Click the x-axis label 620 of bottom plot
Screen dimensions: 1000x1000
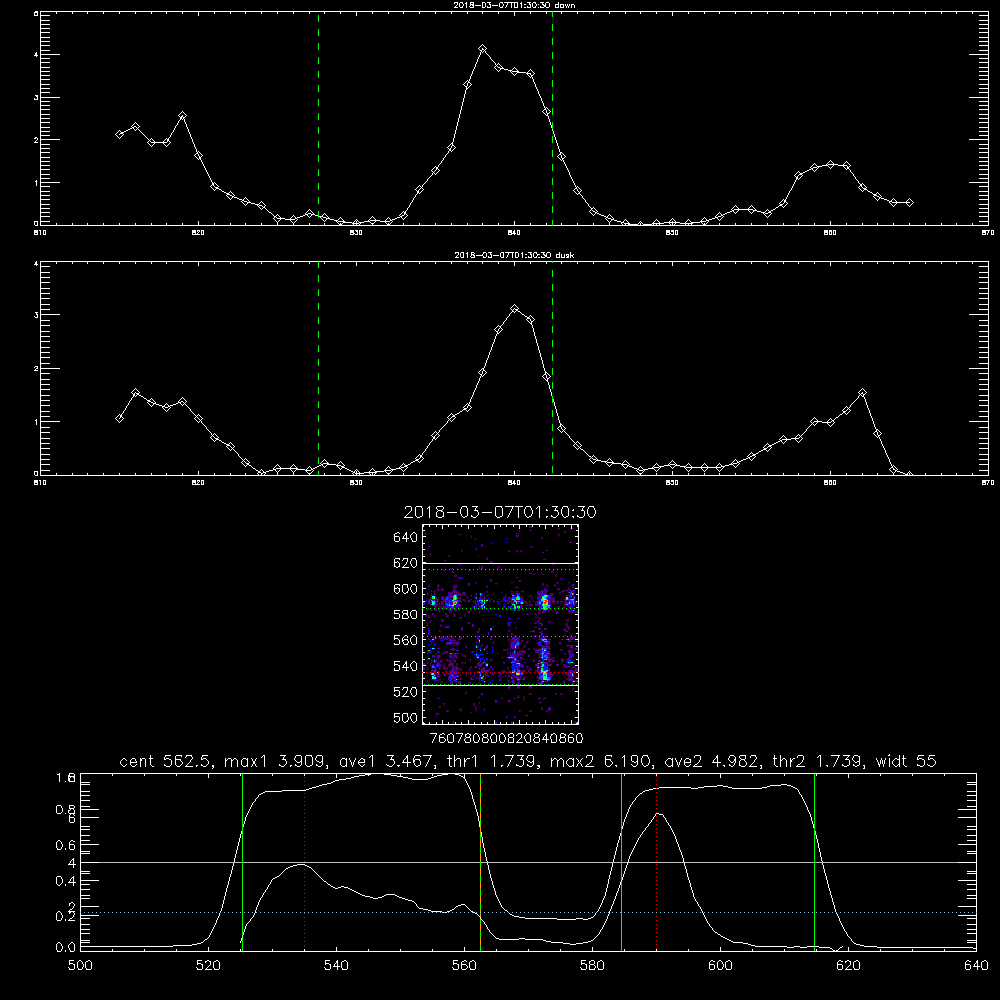[x=848, y=966]
